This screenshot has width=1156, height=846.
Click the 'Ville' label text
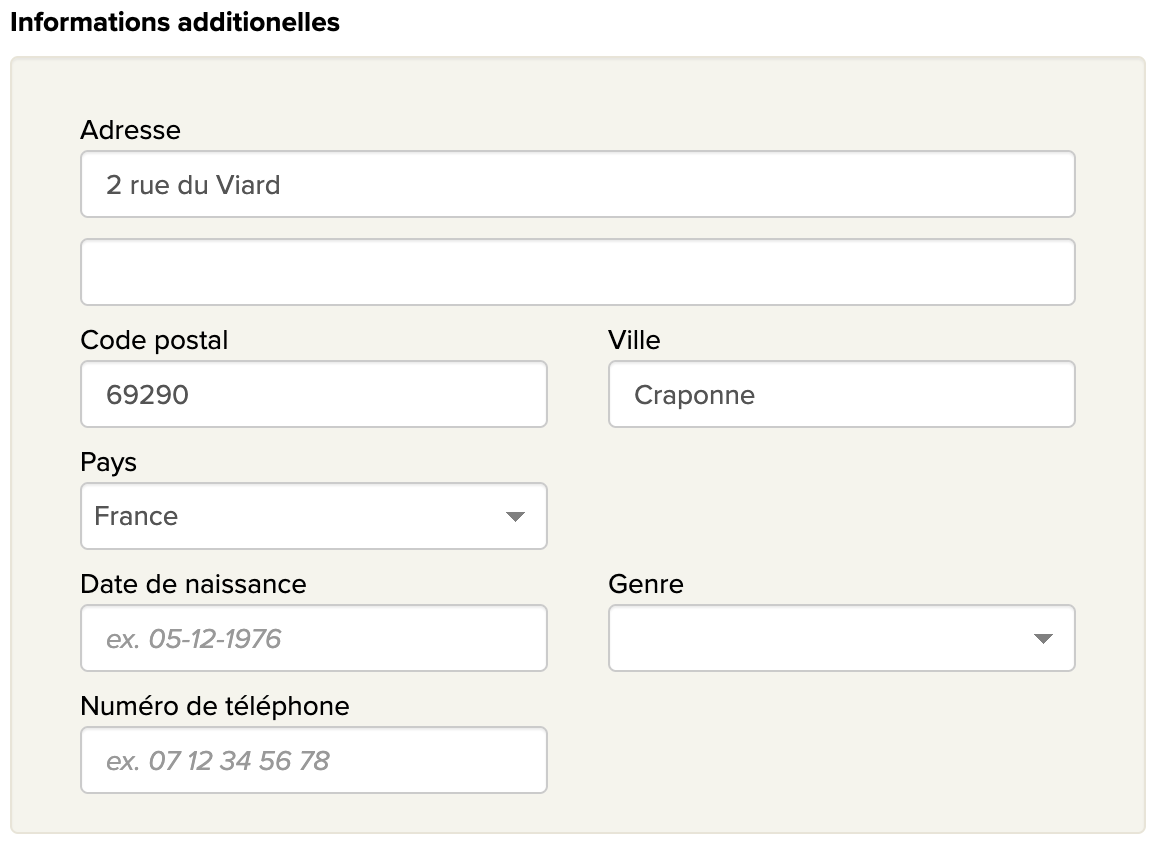(x=634, y=340)
